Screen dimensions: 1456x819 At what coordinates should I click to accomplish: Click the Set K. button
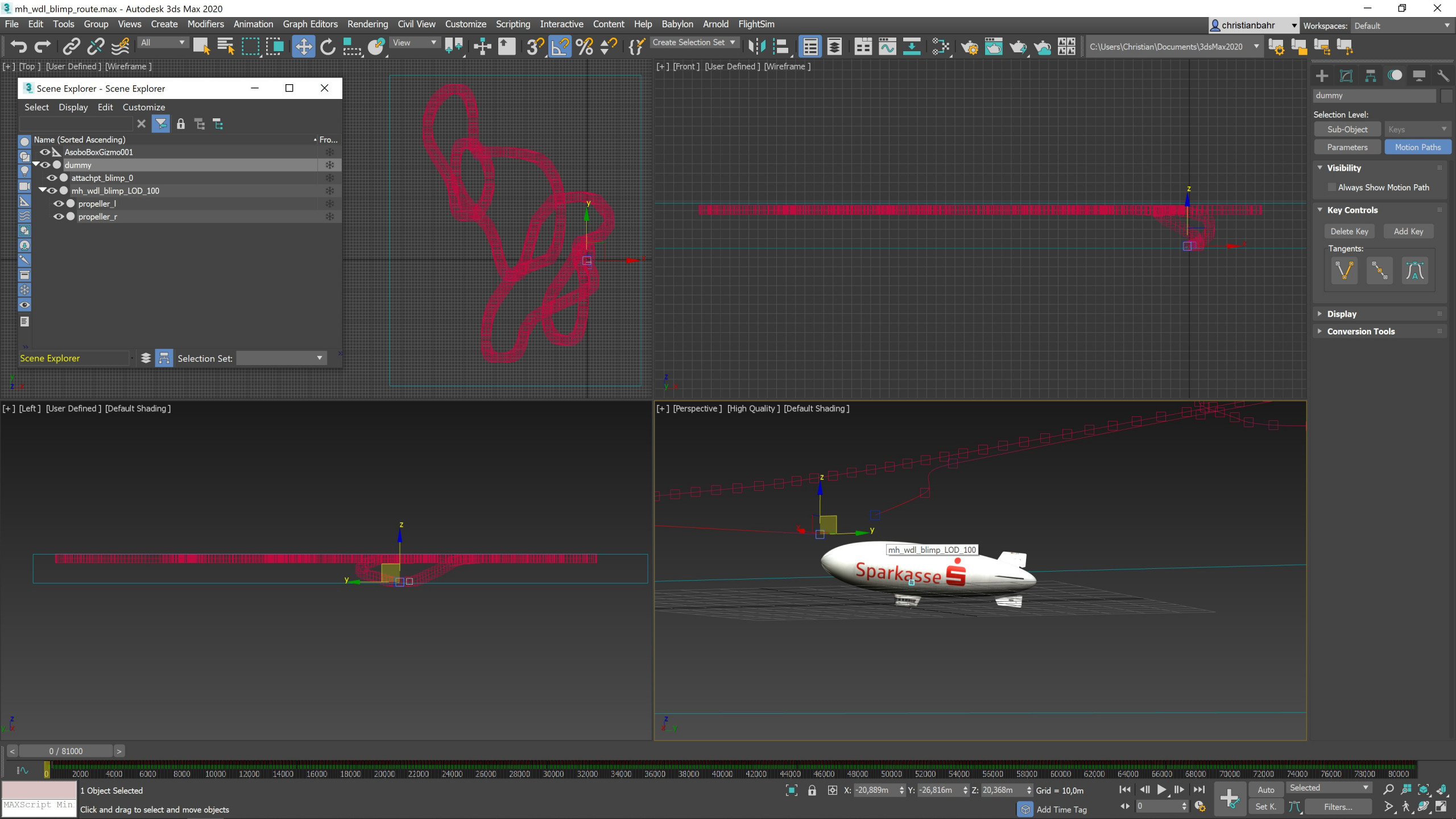(1266, 807)
